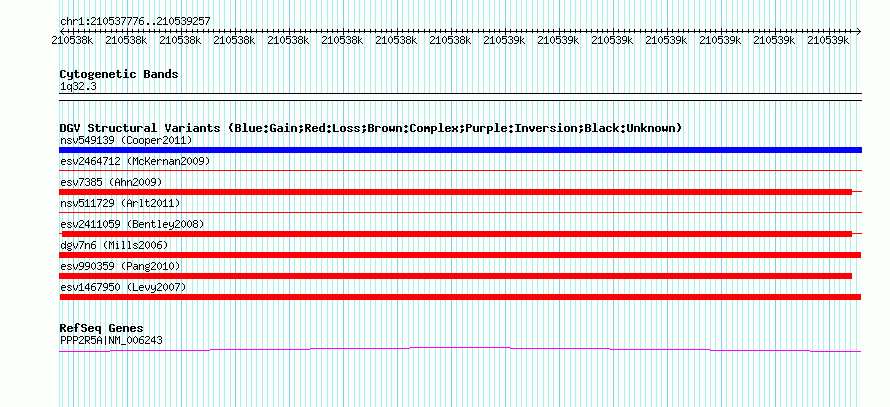Open the RefSeq Genes track heading
The width and height of the screenshot is (890, 407).
[102, 328]
